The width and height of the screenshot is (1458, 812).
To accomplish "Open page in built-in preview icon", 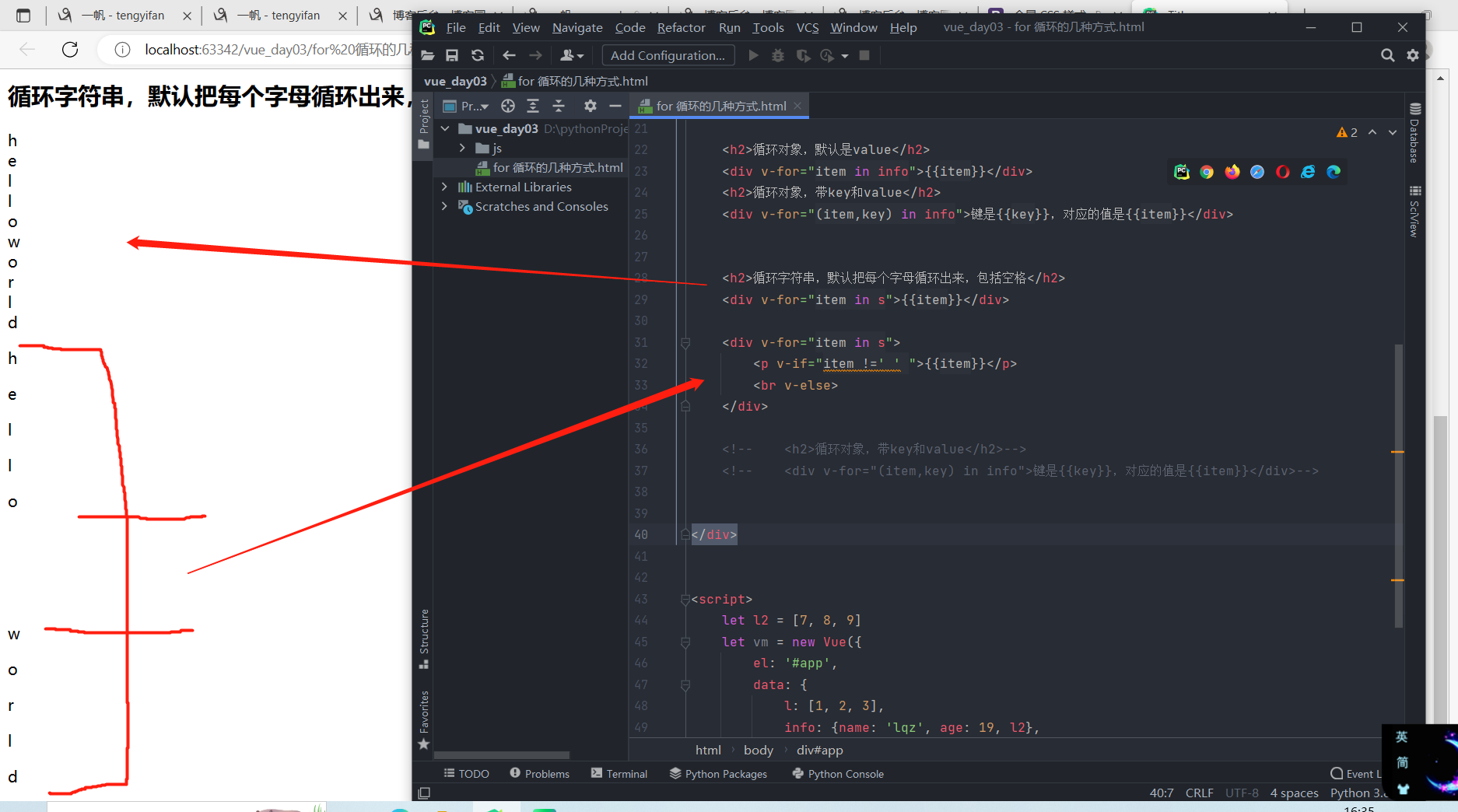I will [x=1182, y=172].
